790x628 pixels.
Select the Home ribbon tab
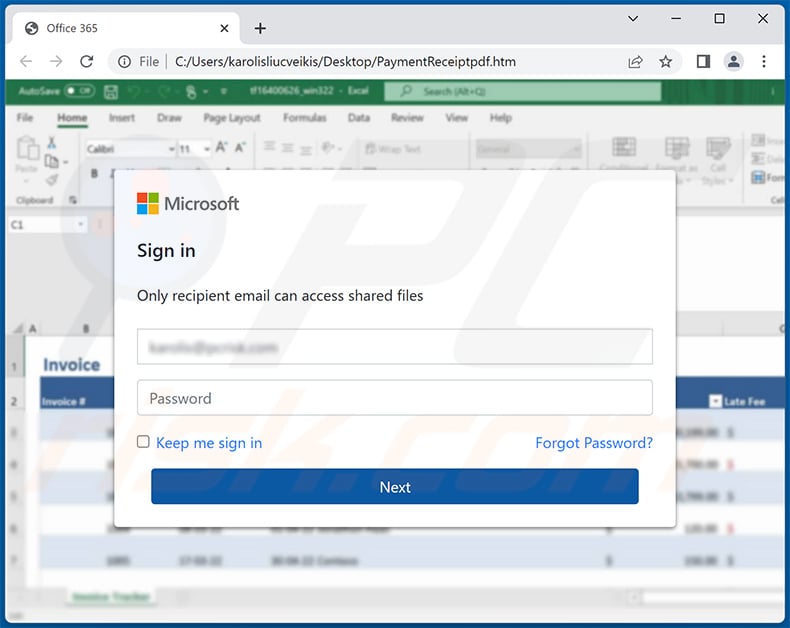point(72,117)
